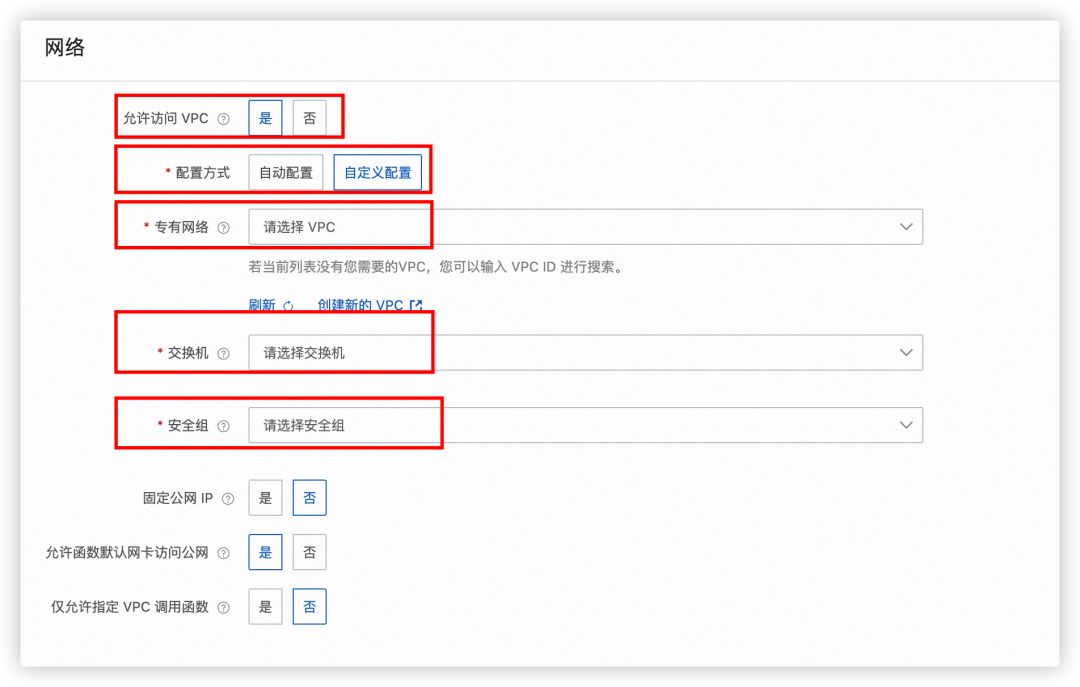
Task: Open help tooltip for 固定公网 IP
Action: [x=228, y=499]
